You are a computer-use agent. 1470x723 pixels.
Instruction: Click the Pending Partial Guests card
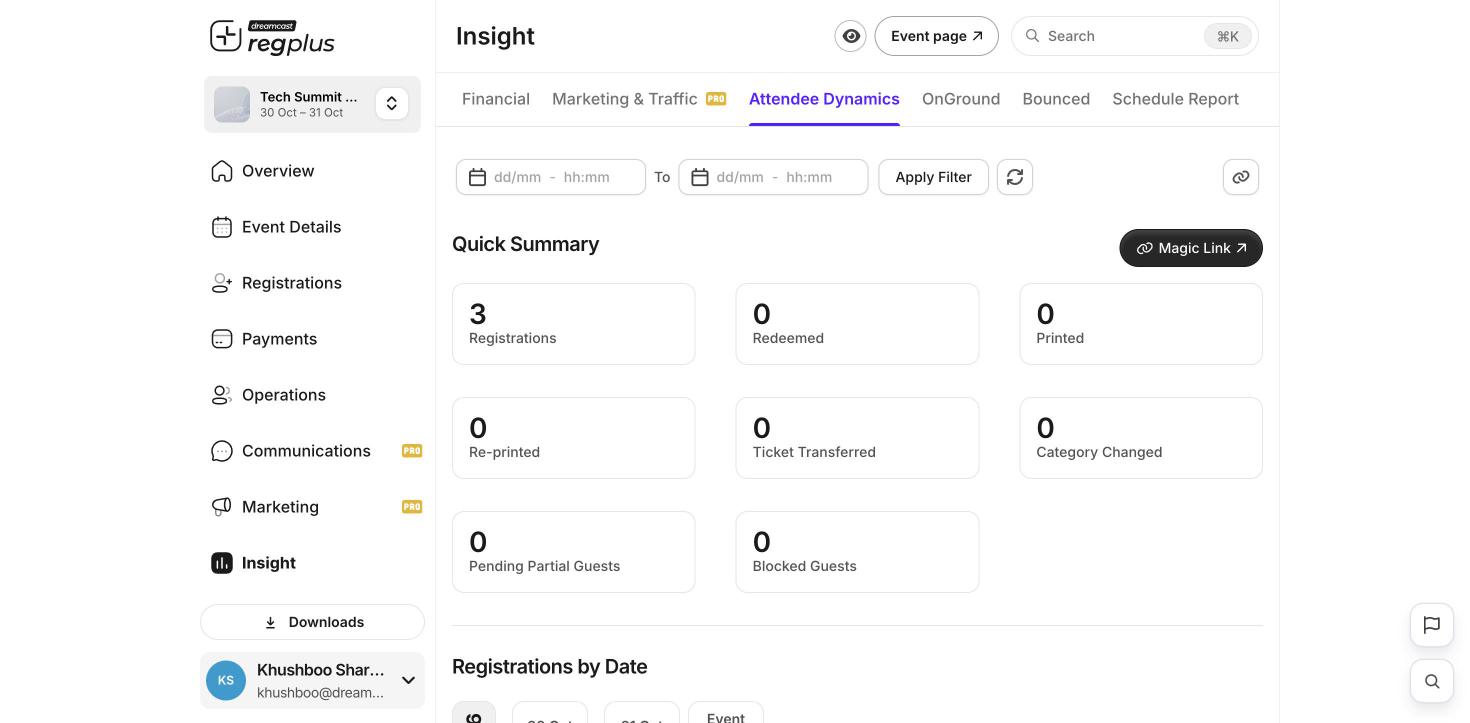[x=573, y=552]
